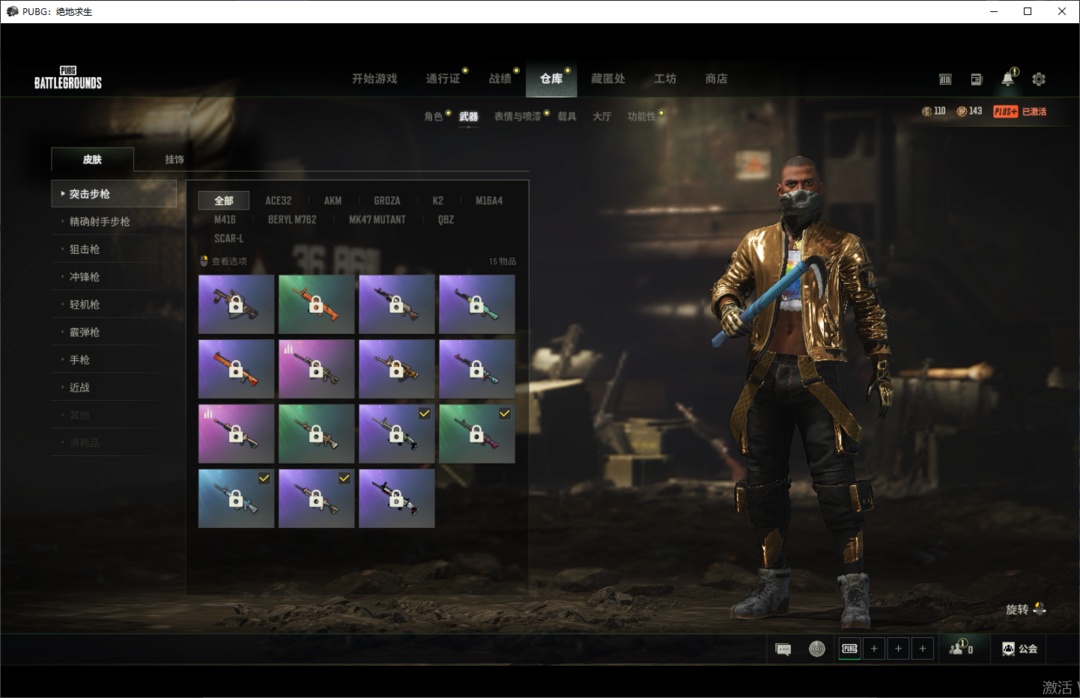Screen dimensions: 1080x698
Task: Expand the 手枪 category
Action: [x=114, y=360]
